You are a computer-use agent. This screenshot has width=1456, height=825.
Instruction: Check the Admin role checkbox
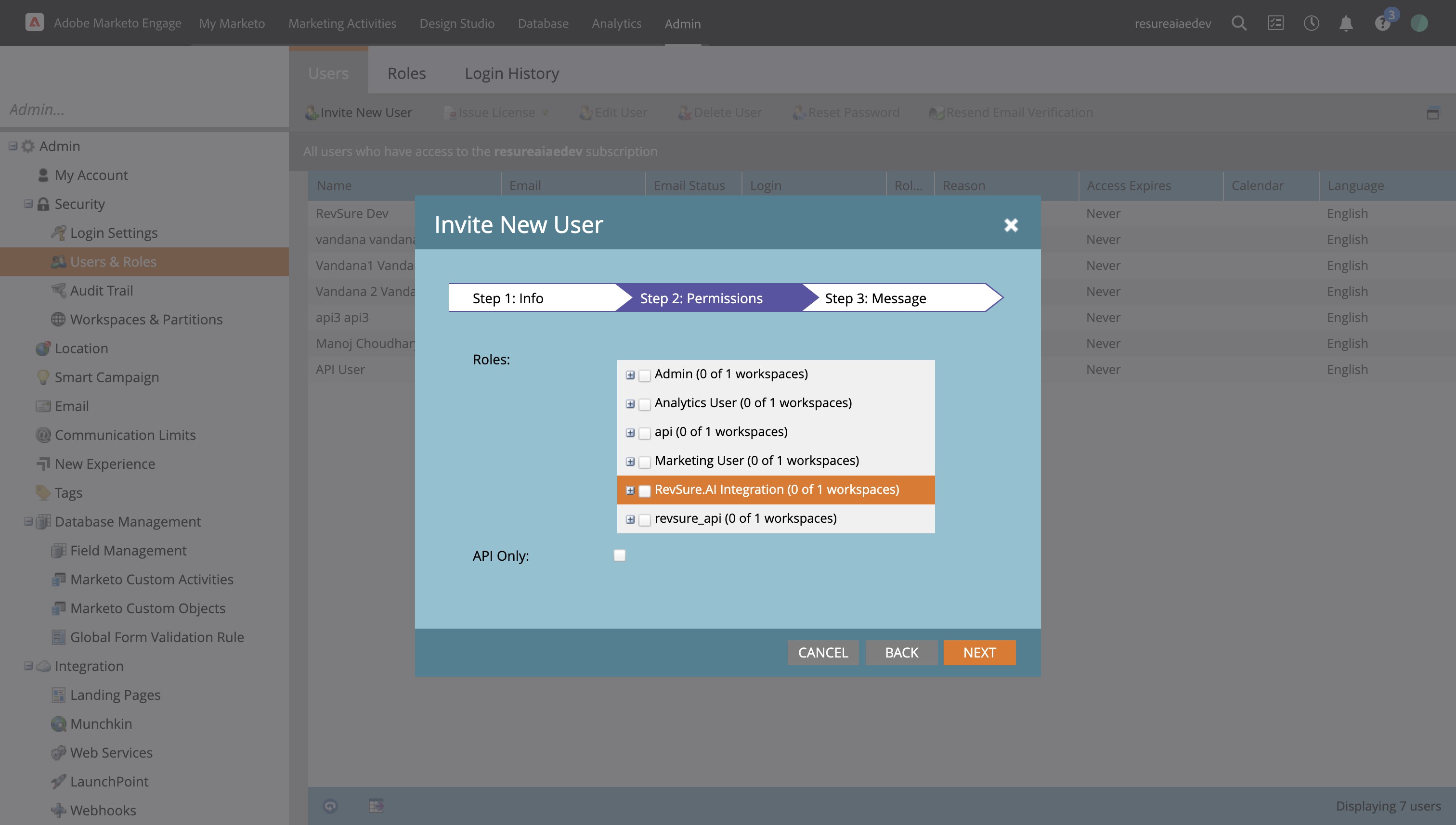pos(644,375)
